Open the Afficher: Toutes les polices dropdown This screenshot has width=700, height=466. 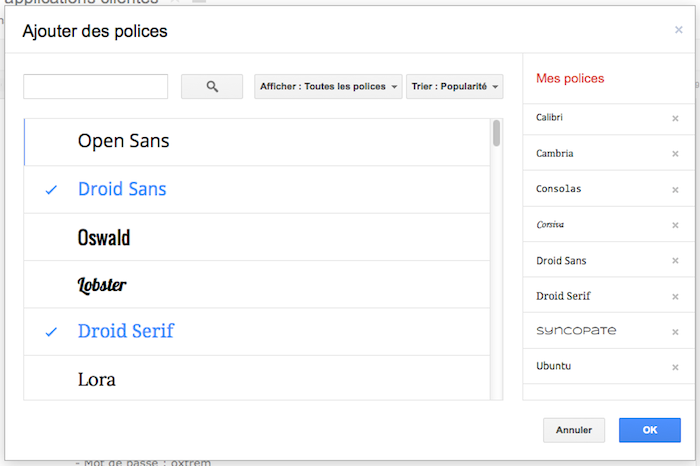[x=328, y=87]
